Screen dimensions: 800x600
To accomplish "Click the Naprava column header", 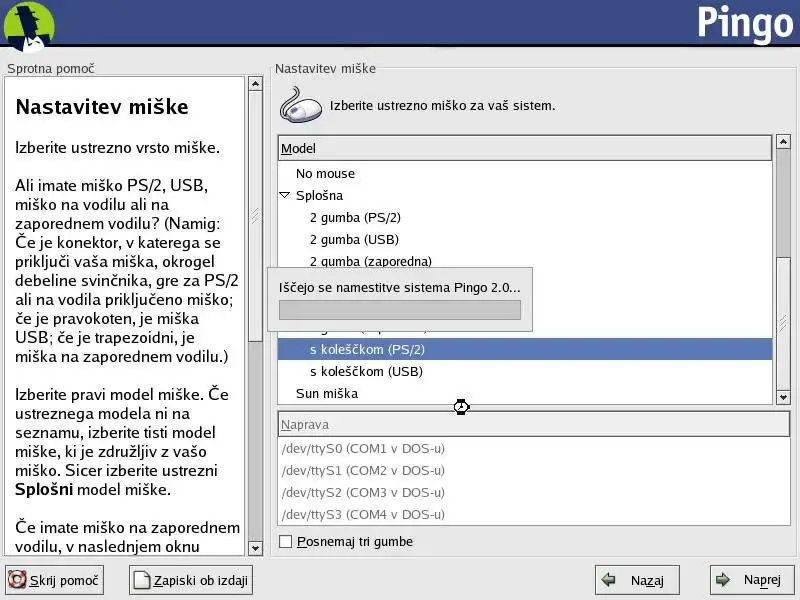I will point(534,424).
